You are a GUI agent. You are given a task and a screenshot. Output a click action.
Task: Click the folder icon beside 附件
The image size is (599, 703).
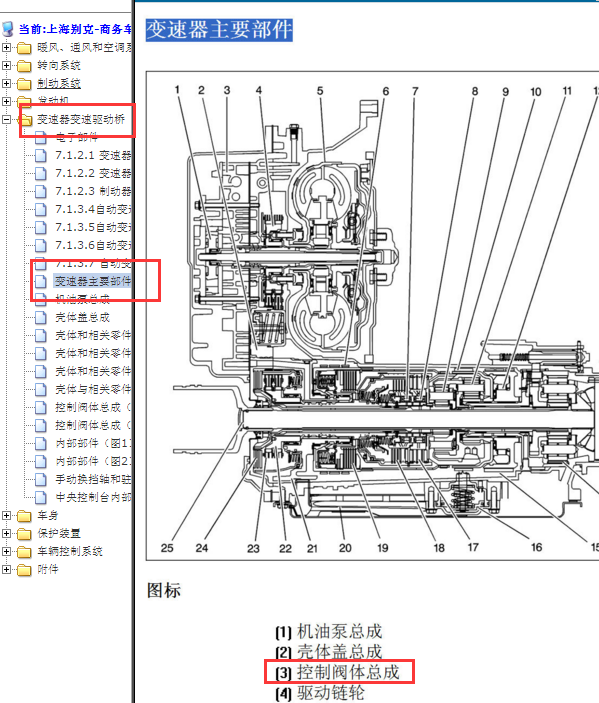pos(24,570)
